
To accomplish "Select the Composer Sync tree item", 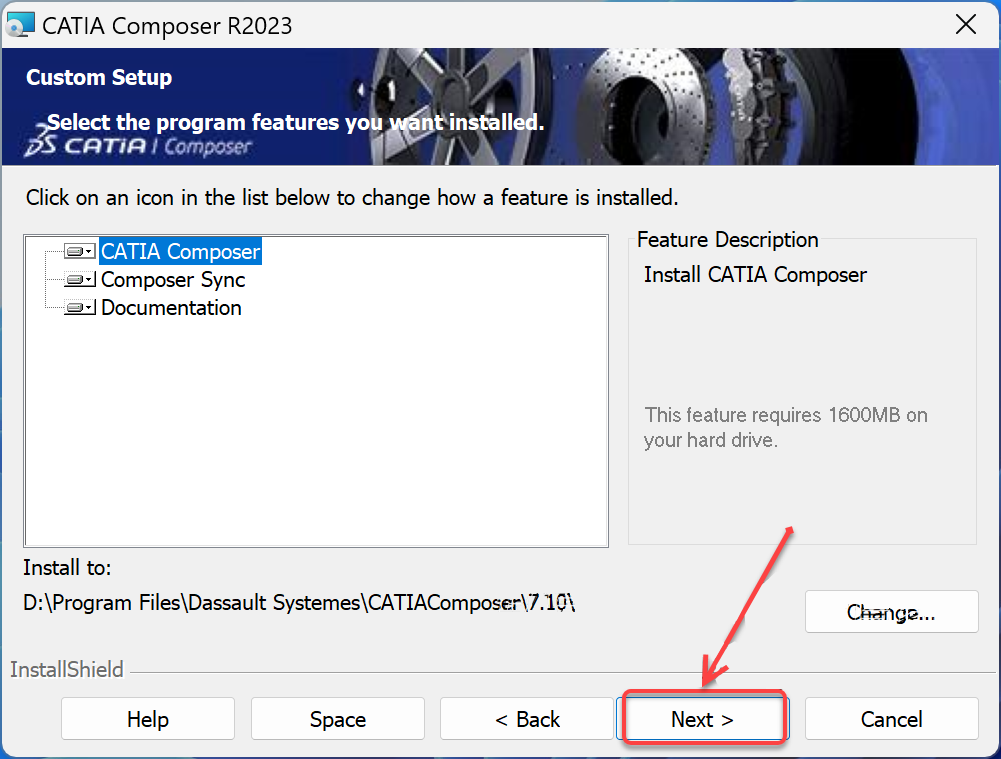I will (172, 280).
